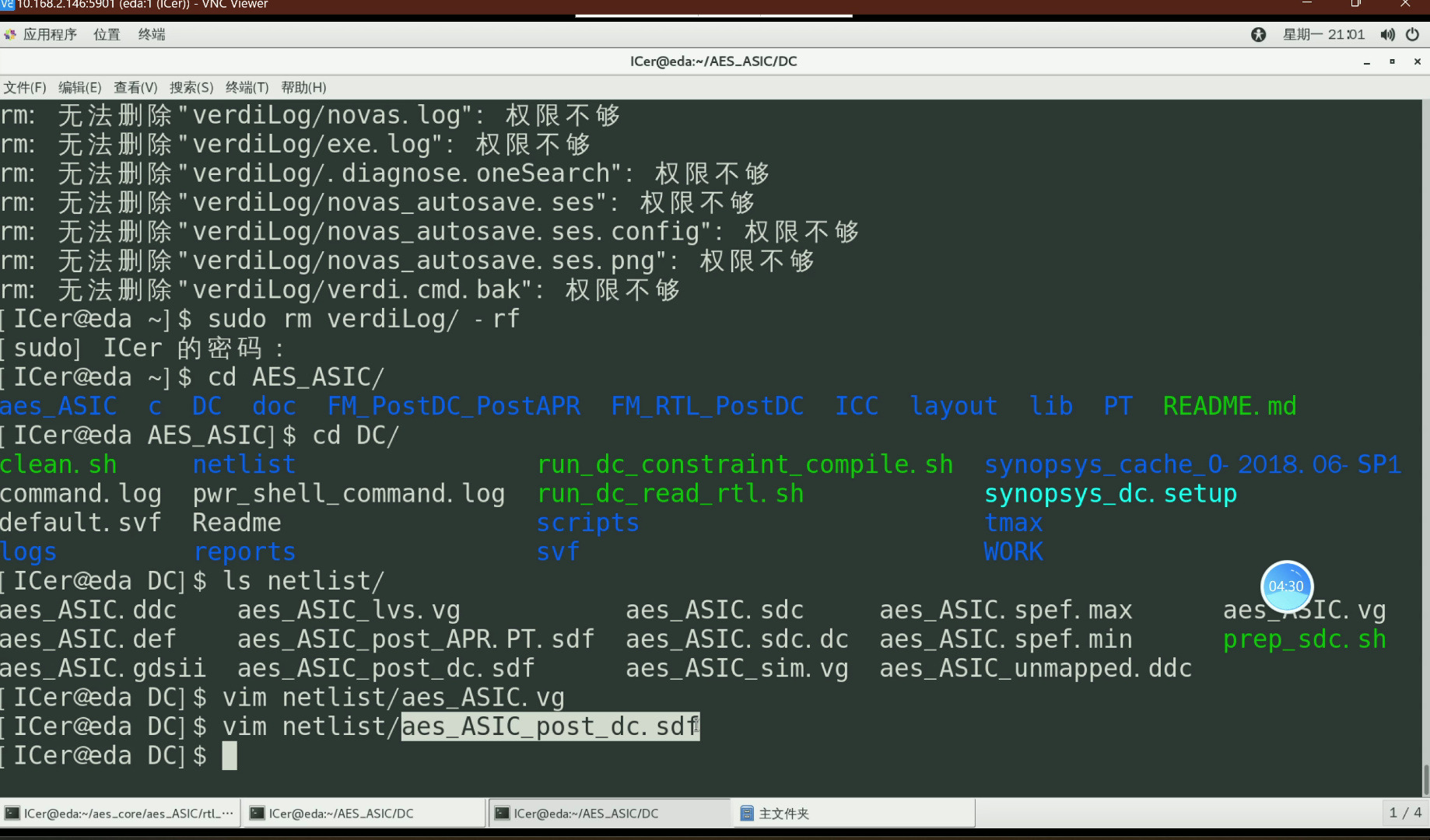The width and height of the screenshot is (1430, 840).
Task: Click the text pwr_shell_command.log
Action: (349, 494)
